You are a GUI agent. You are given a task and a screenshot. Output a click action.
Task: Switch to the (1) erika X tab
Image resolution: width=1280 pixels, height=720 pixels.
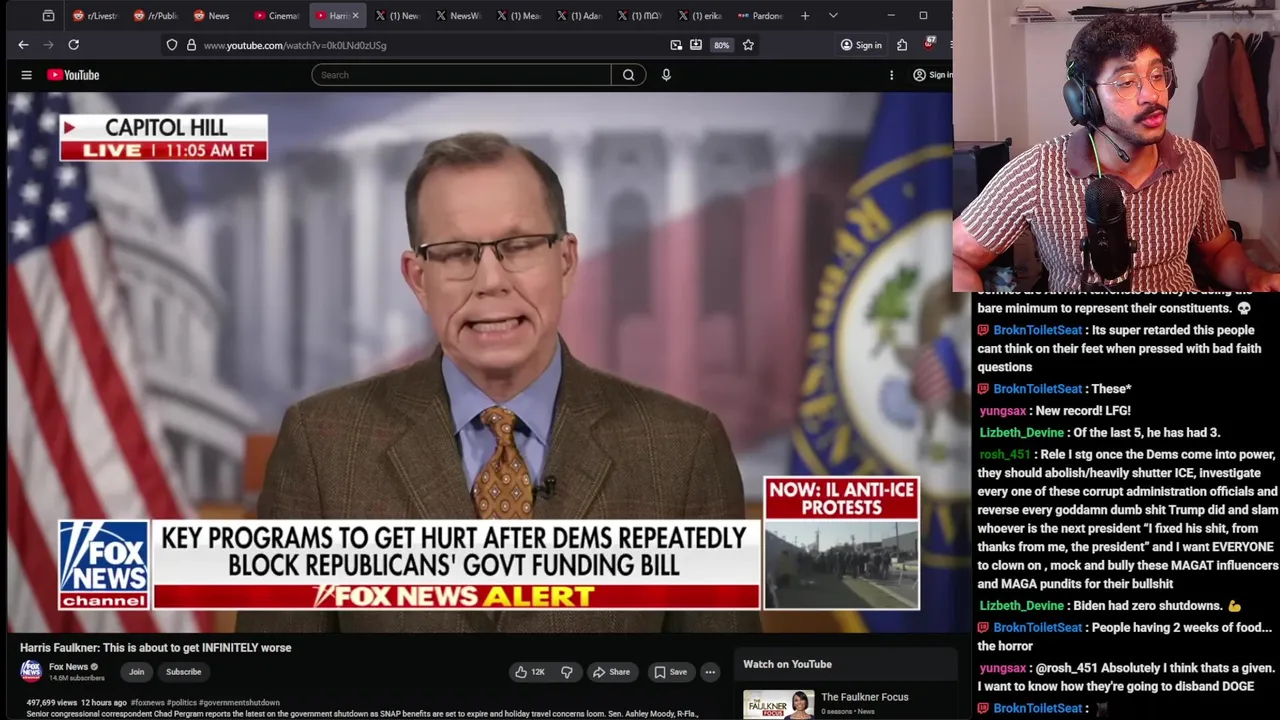point(700,16)
